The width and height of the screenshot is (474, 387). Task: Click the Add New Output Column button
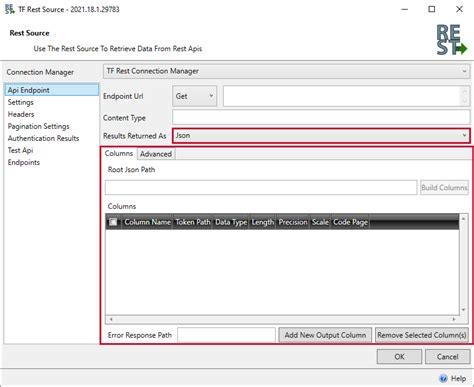coord(325,335)
